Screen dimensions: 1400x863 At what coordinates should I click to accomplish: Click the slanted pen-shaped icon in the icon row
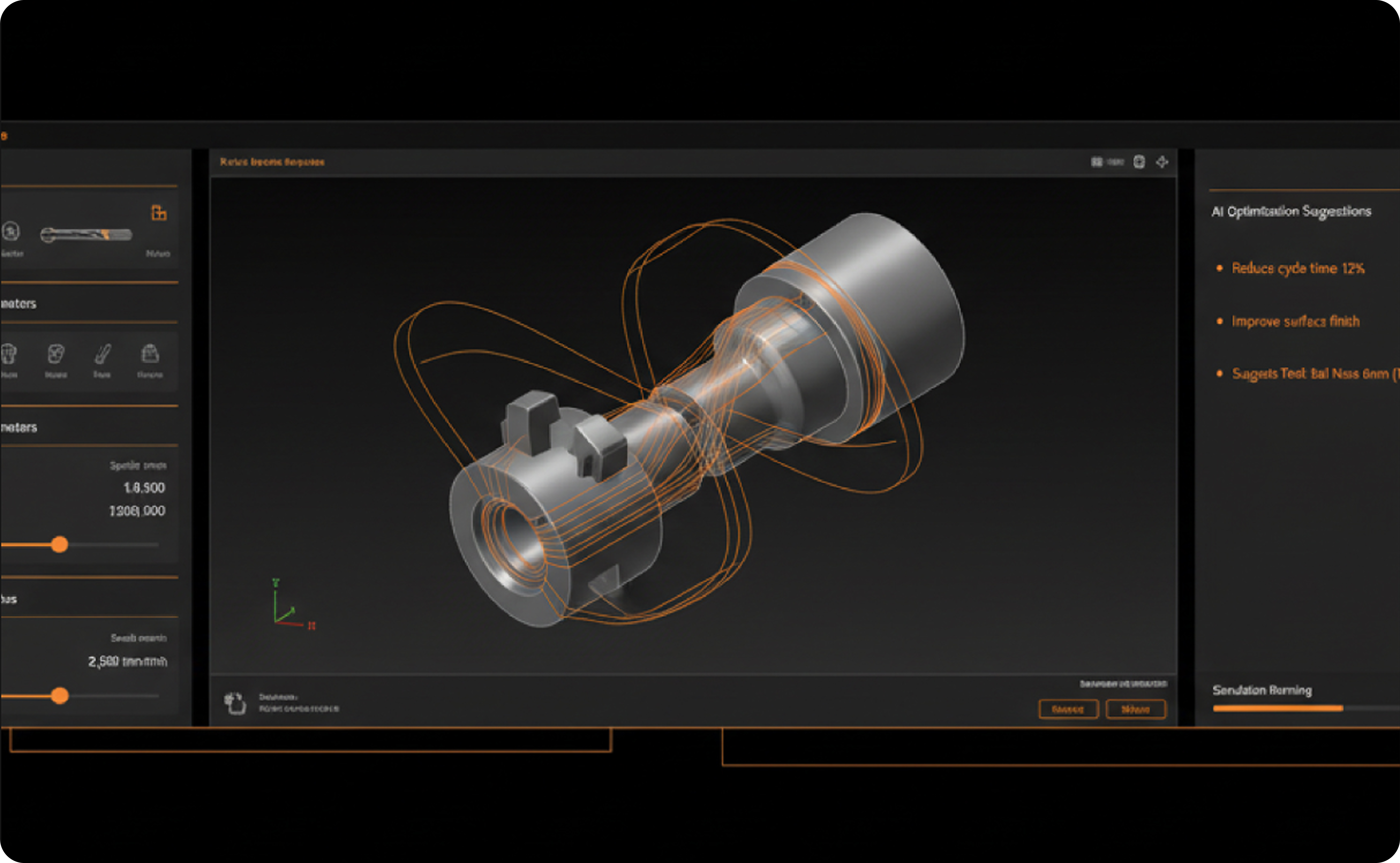[102, 354]
